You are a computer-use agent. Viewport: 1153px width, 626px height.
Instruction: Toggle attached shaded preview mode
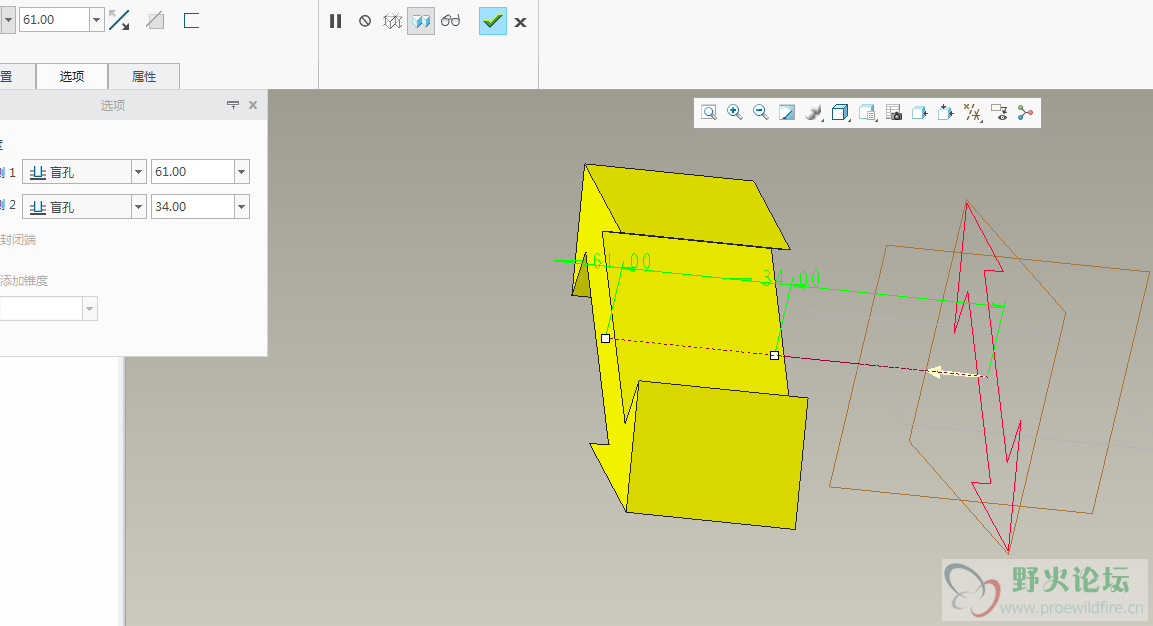tap(421, 21)
